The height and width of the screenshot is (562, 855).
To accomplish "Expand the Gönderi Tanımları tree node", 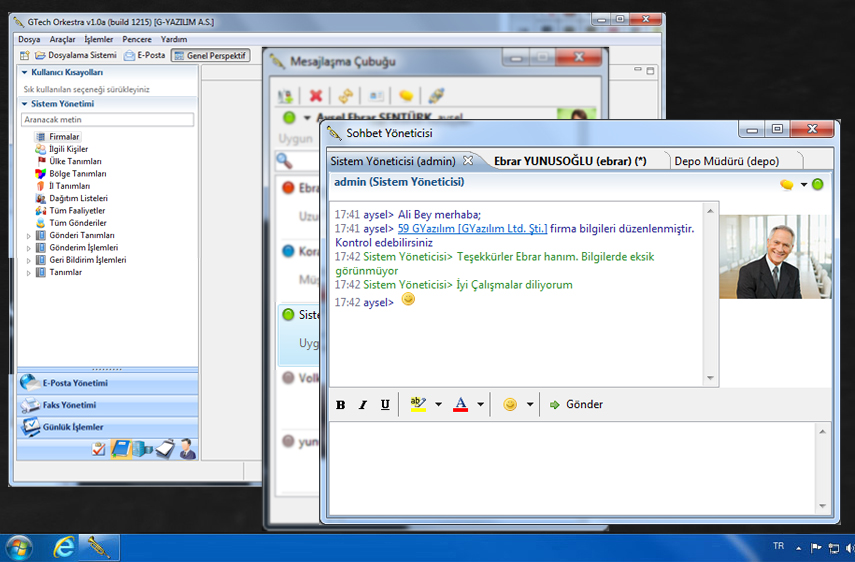I will coord(29,235).
